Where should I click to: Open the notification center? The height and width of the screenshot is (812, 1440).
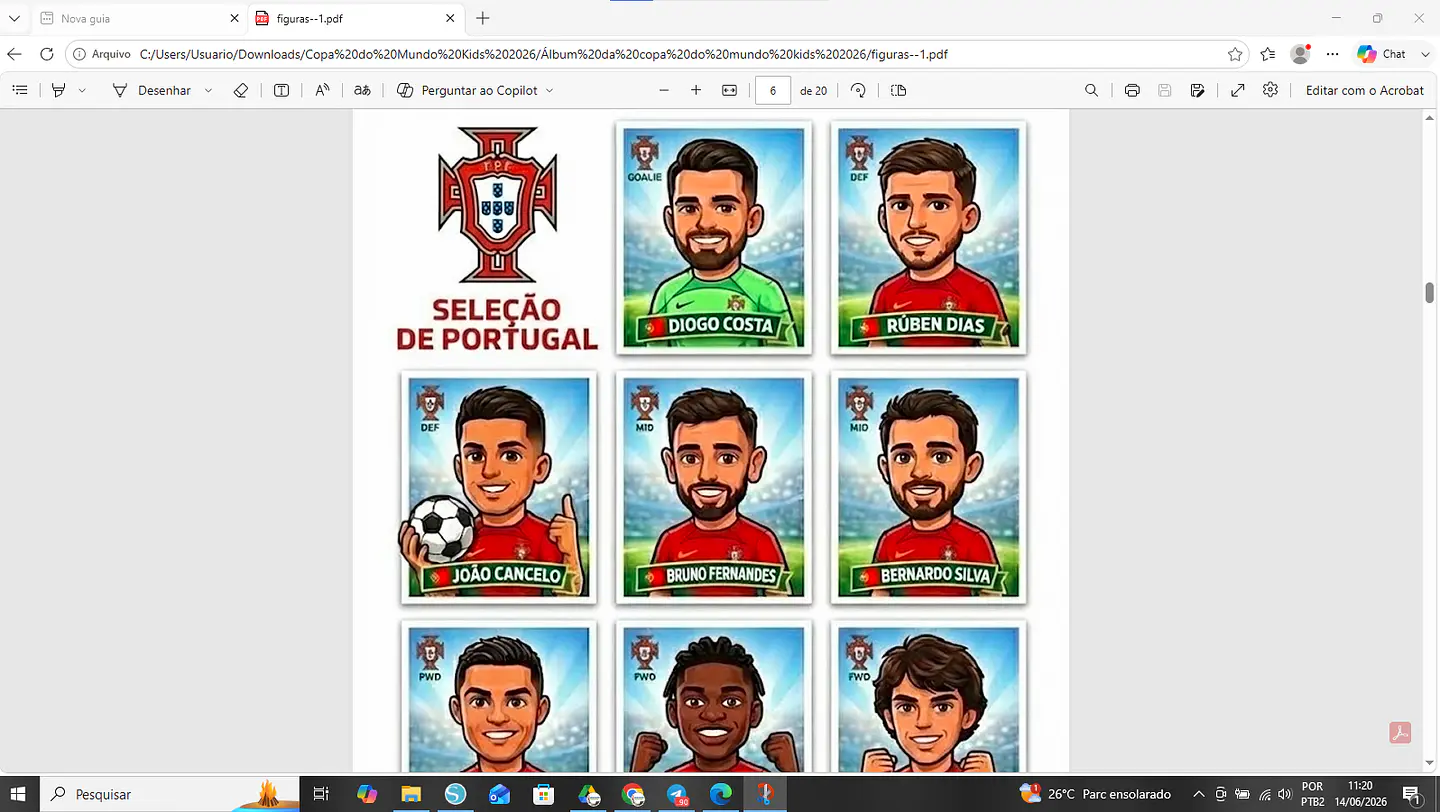(x=1412, y=794)
